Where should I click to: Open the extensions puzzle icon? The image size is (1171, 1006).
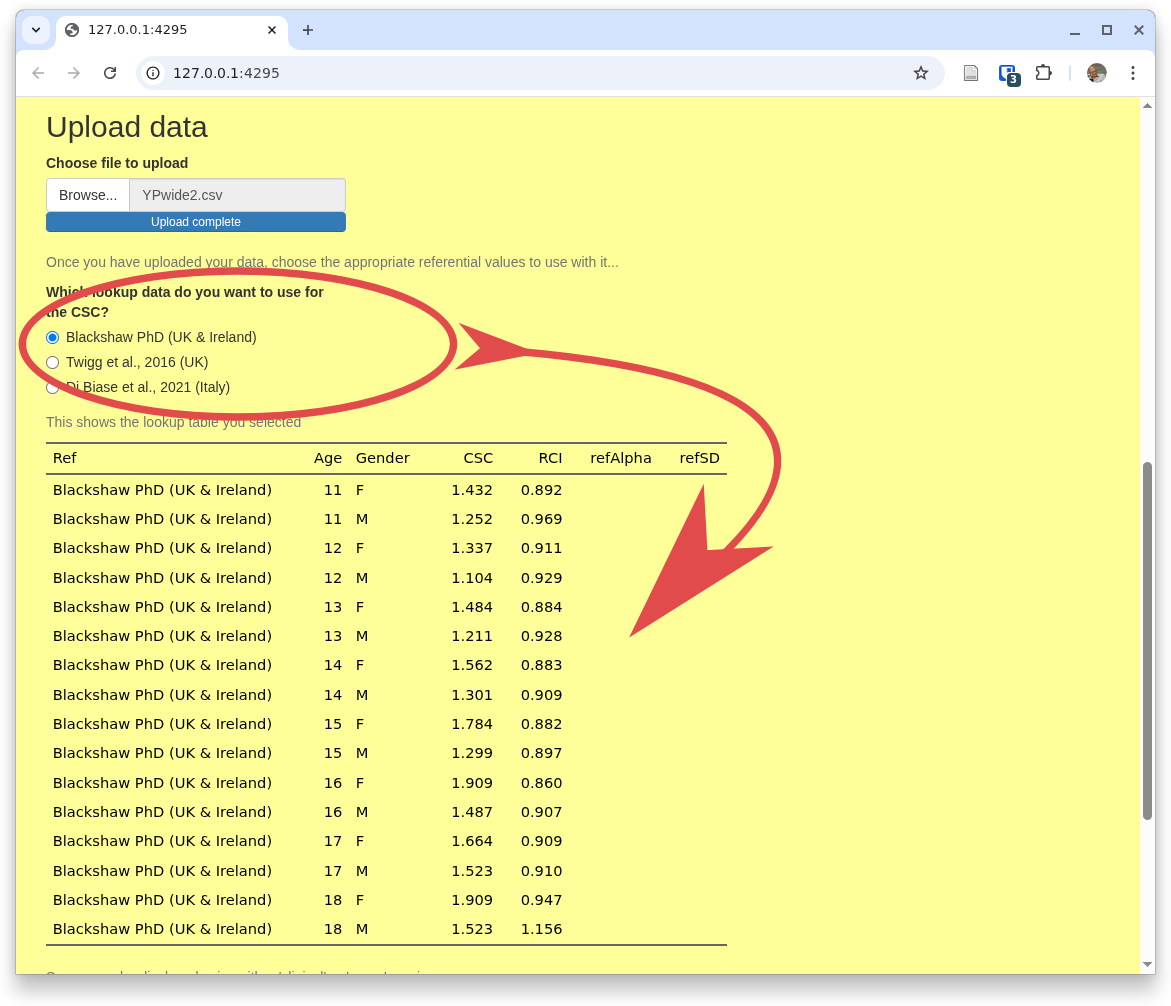coord(1043,73)
